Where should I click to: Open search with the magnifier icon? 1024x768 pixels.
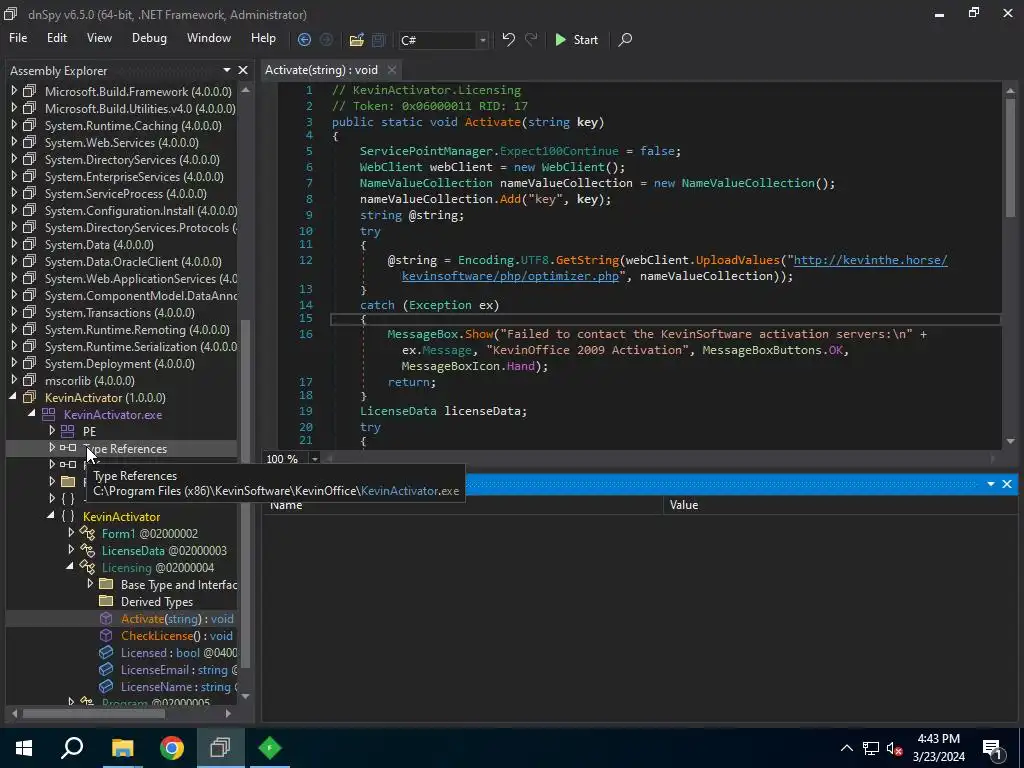pyautogui.click(x=625, y=40)
